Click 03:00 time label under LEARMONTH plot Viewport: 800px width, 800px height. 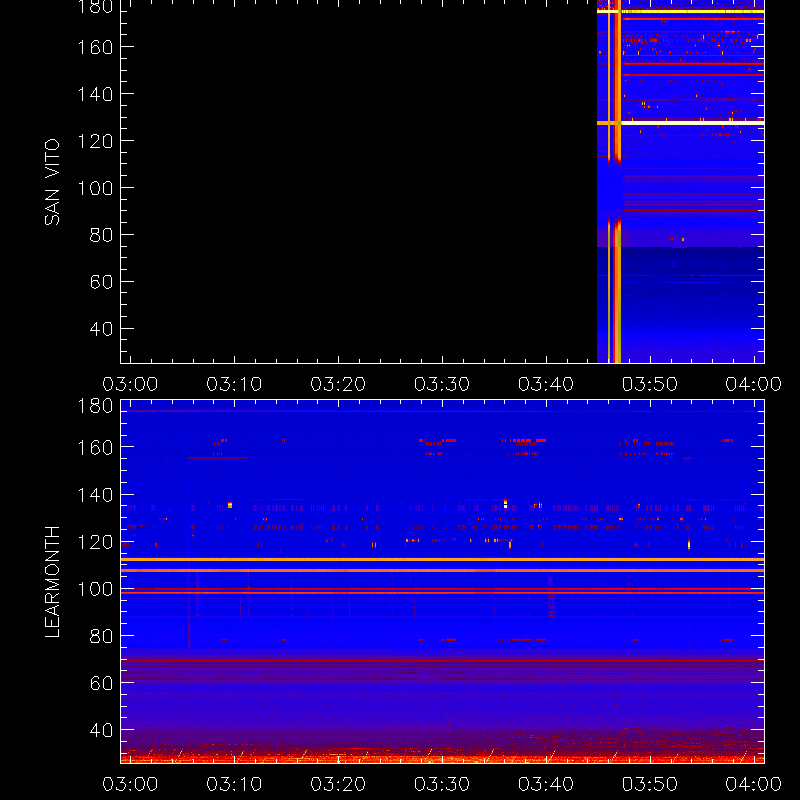tap(130, 784)
